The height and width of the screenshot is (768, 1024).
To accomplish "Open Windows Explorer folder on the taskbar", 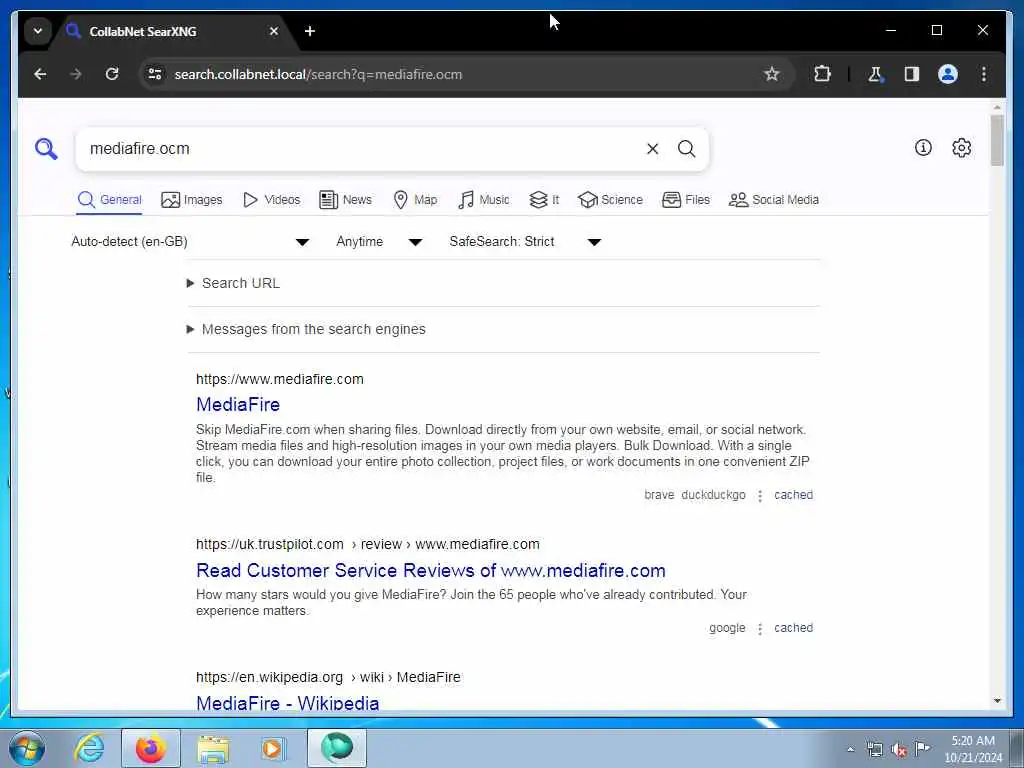I will [x=213, y=748].
